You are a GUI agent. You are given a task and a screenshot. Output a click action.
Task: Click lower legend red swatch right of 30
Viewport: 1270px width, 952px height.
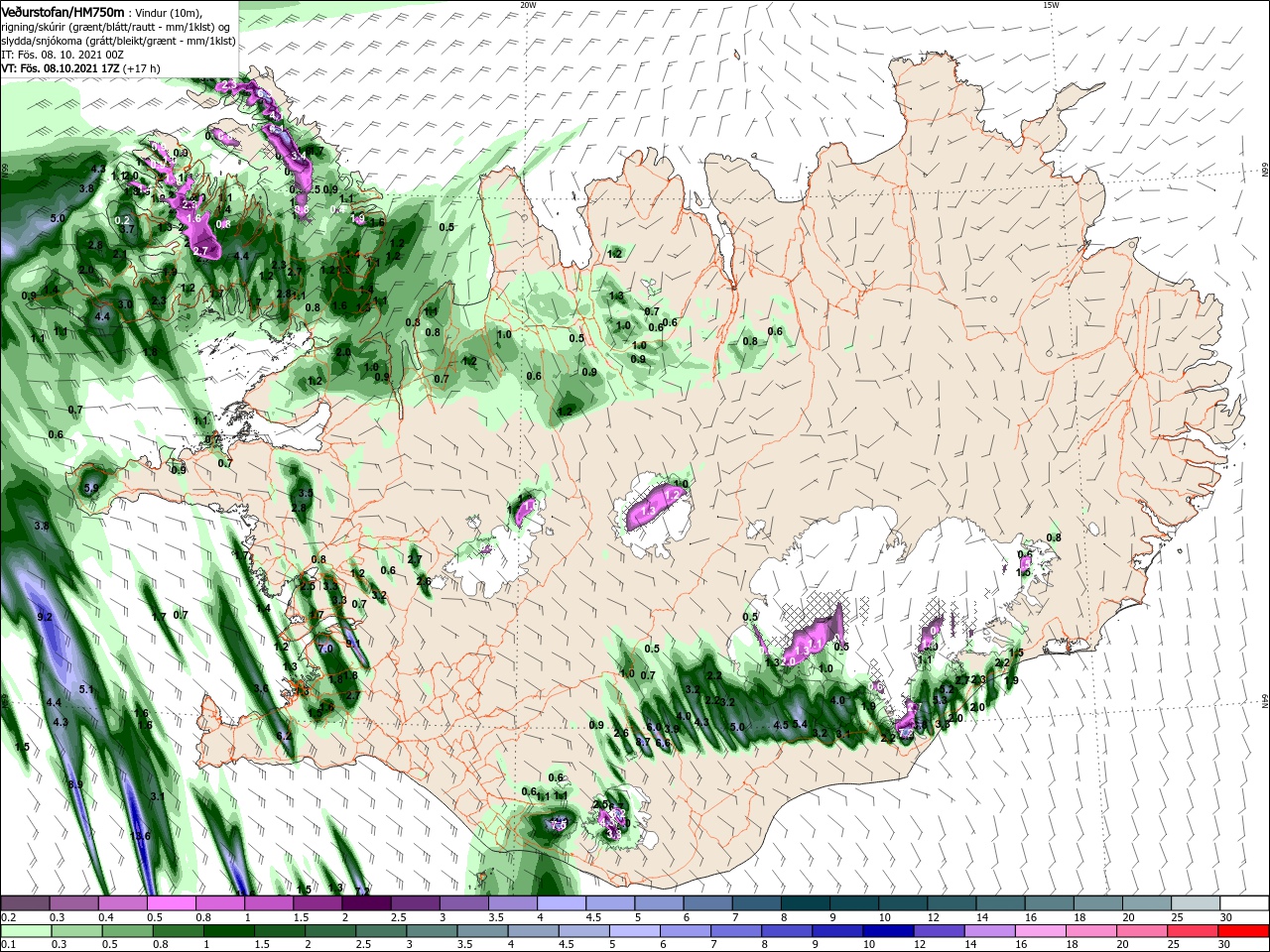pos(1242,931)
